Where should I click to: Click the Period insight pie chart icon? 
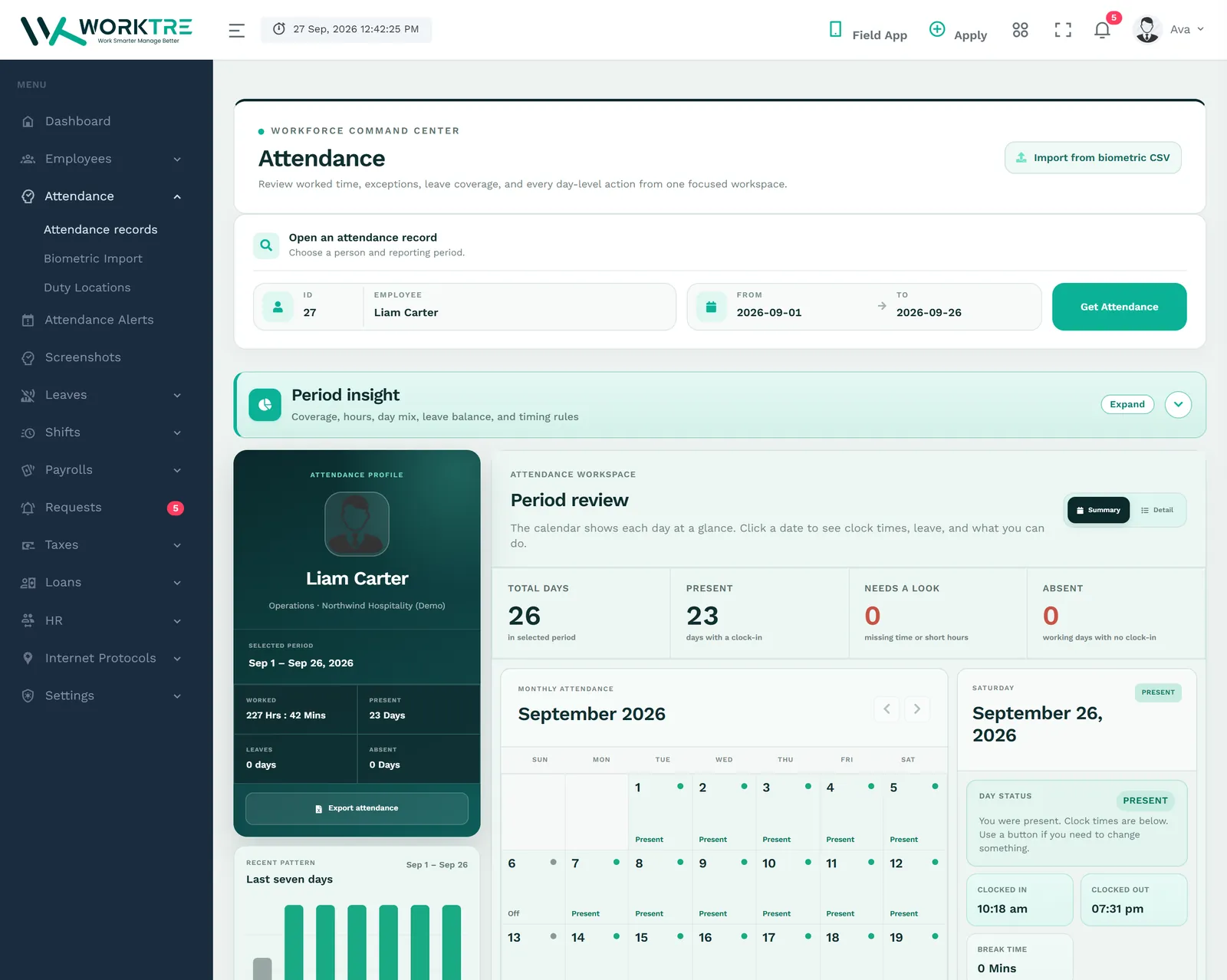click(x=265, y=404)
